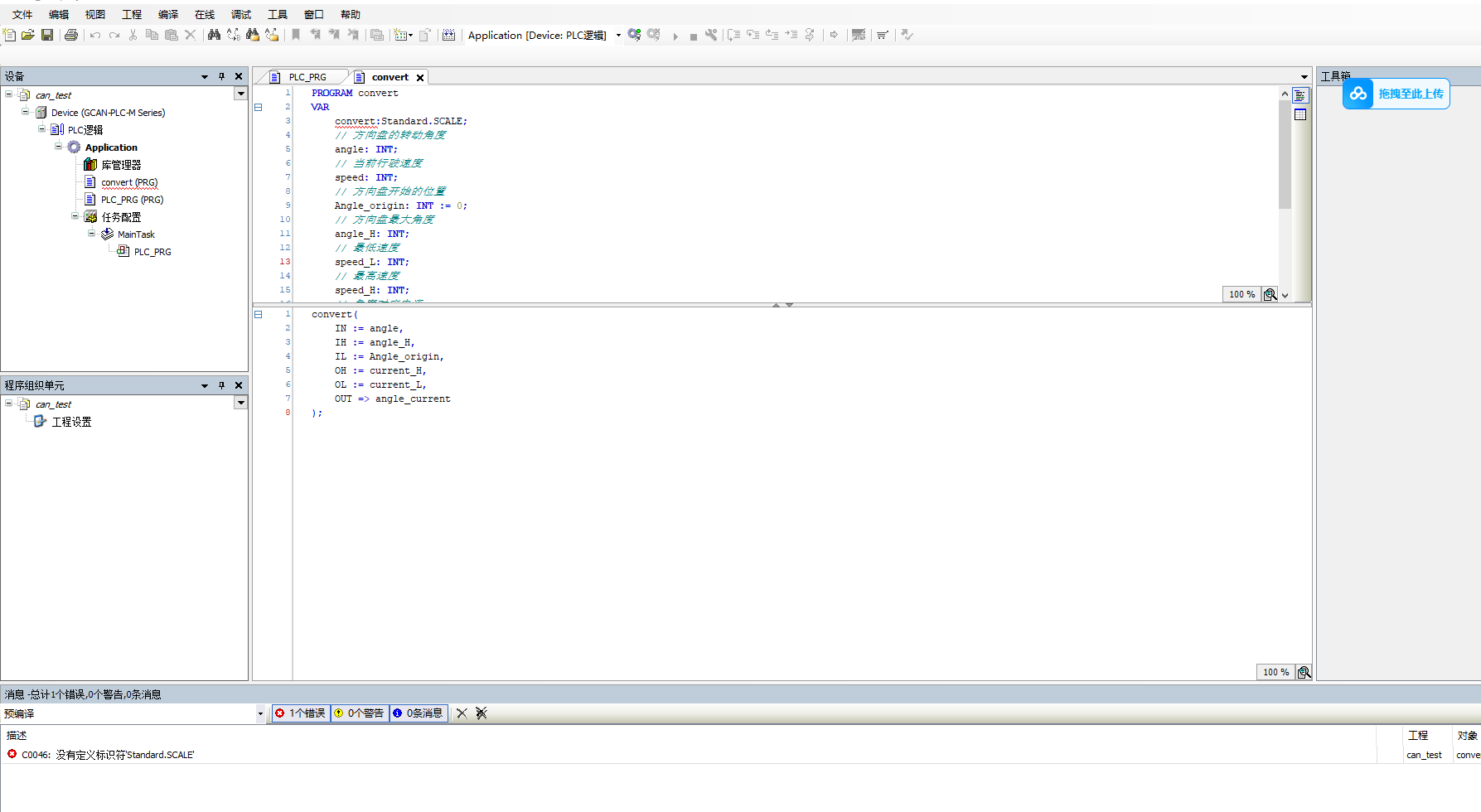1481x812 pixels.
Task: Select the C0046 error message row
Action: click(x=108, y=755)
